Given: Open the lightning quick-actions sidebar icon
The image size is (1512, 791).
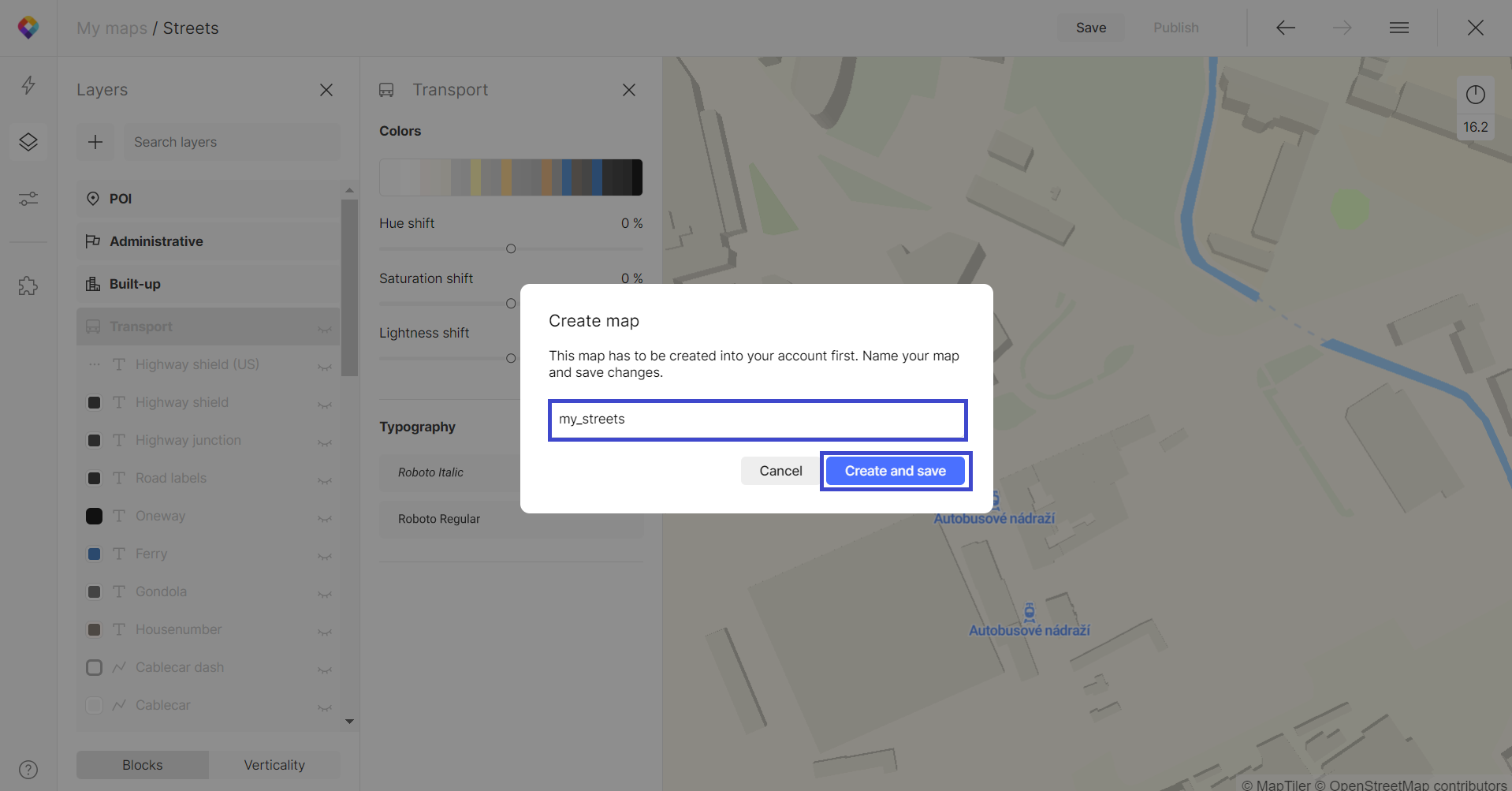Looking at the screenshot, I should coord(28,85).
